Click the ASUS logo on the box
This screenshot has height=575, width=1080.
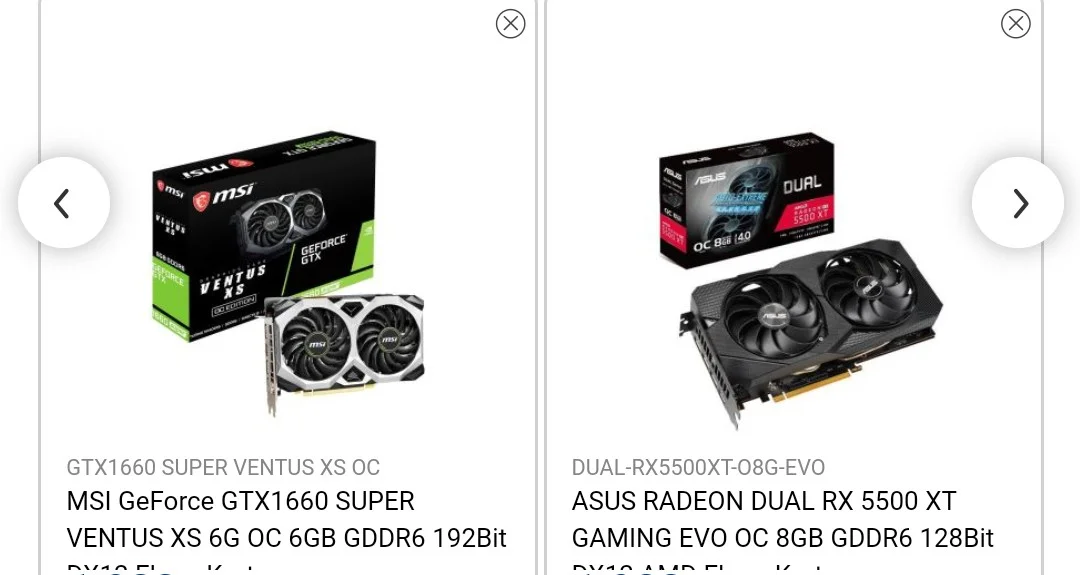[x=709, y=178]
